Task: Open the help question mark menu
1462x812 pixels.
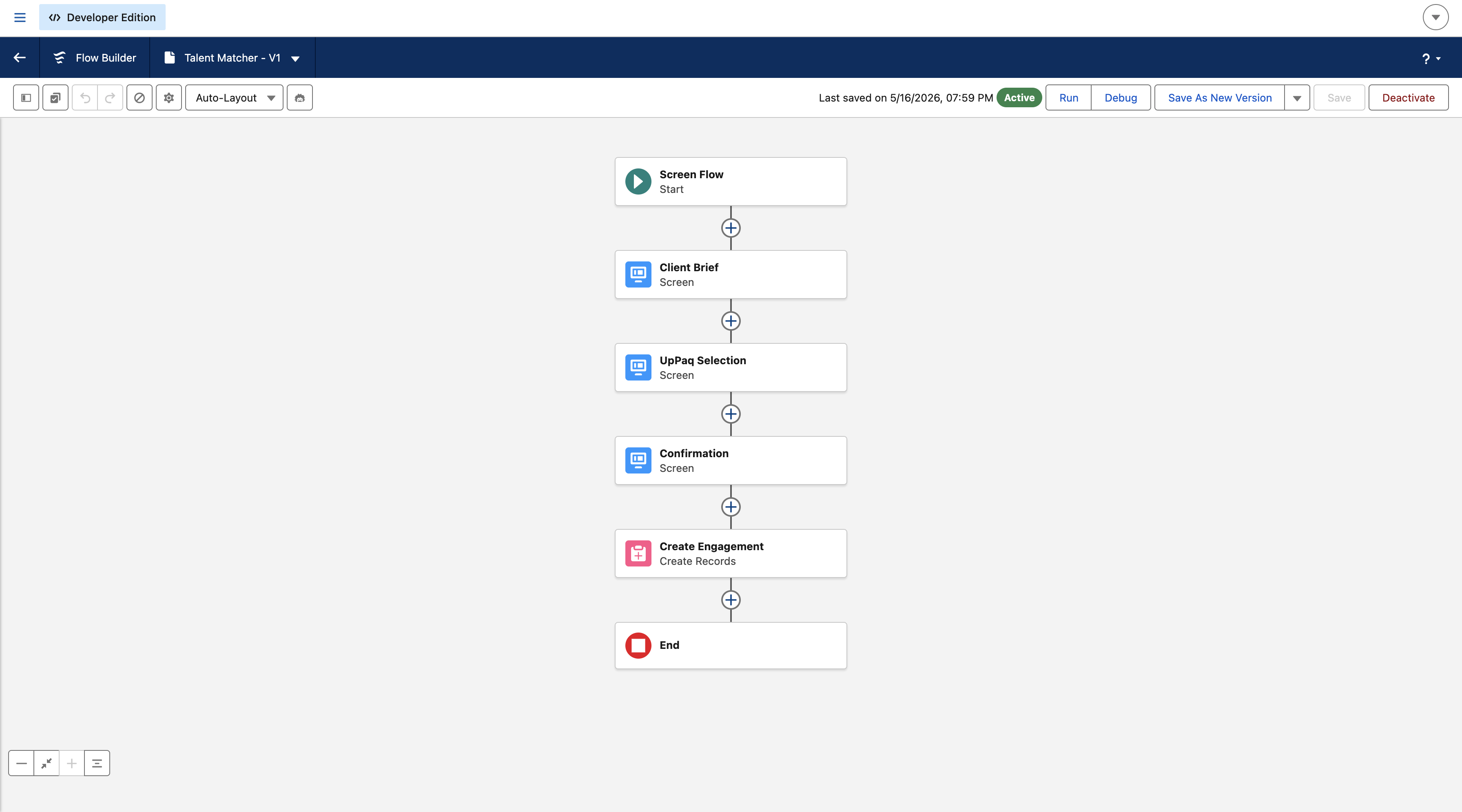Action: [x=1431, y=58]
